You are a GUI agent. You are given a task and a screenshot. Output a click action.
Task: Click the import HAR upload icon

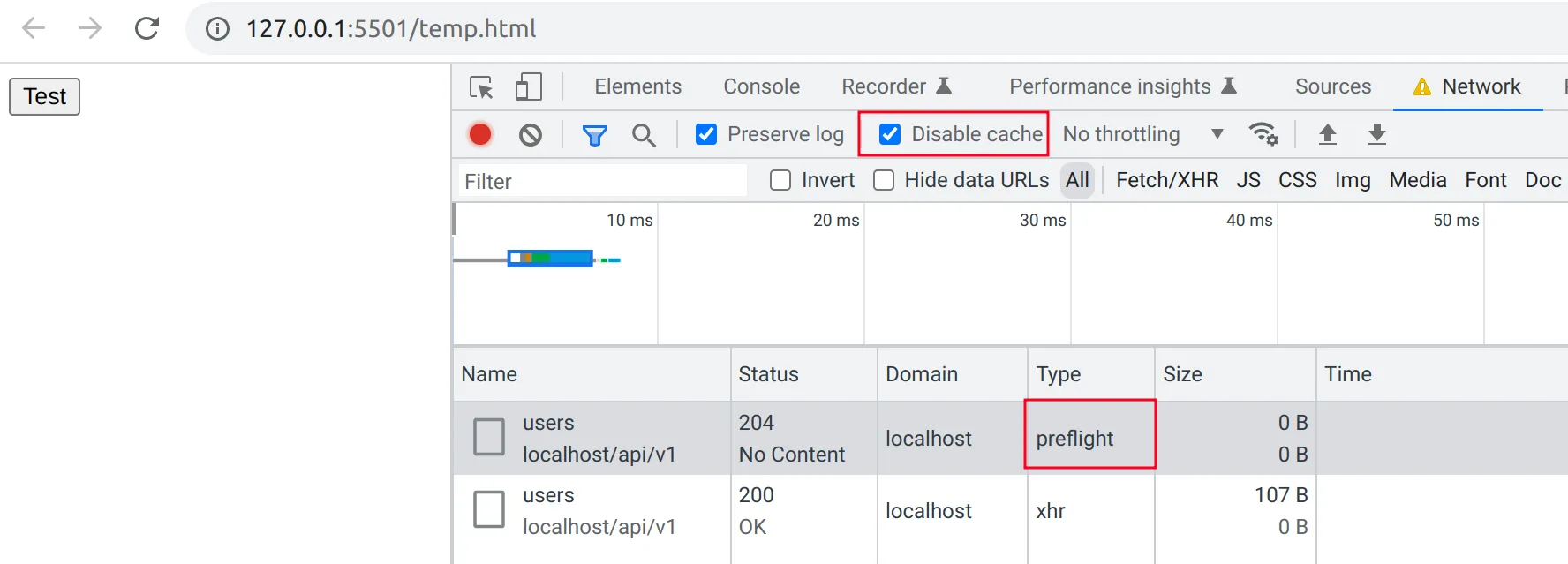[x=1327, y=134]
